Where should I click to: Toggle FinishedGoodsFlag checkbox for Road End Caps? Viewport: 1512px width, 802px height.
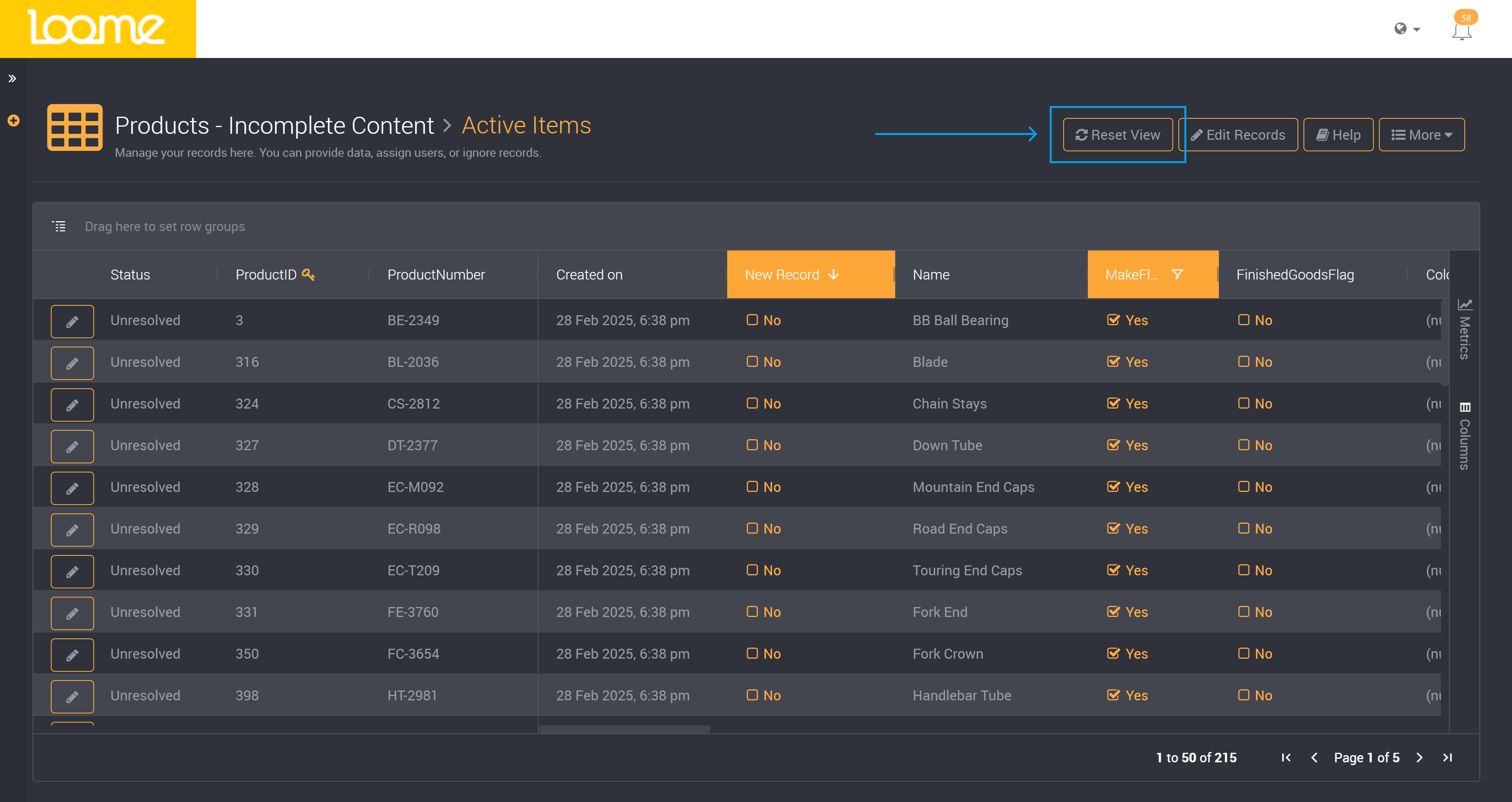[x=1243, y=528]
